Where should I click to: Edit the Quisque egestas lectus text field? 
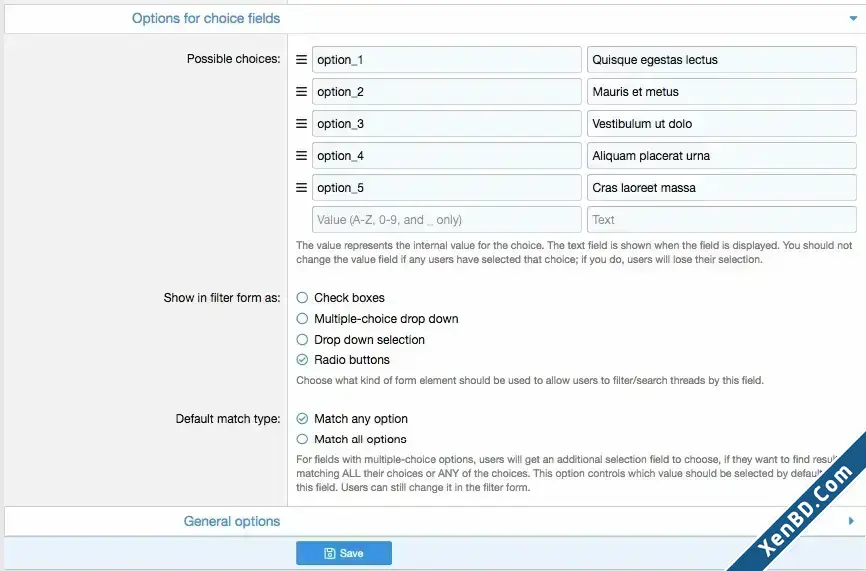722,60
